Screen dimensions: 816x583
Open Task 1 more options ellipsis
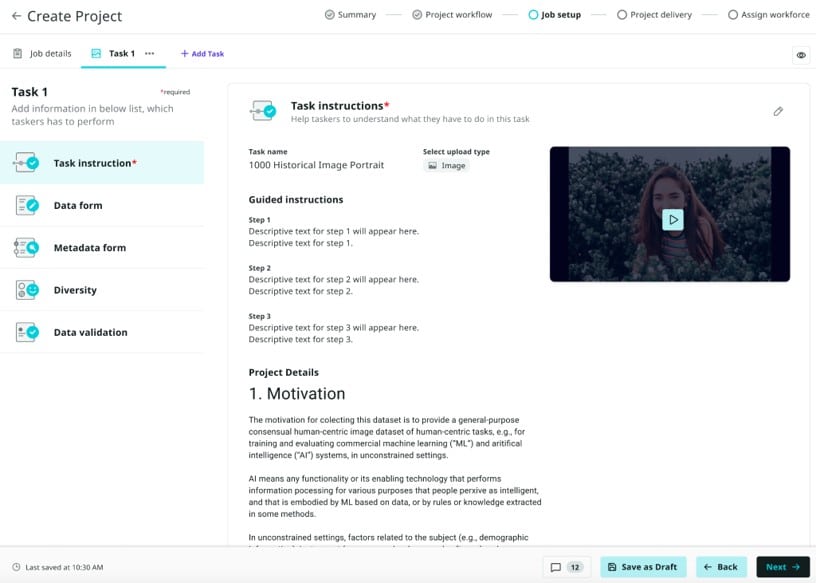(149, 54)
